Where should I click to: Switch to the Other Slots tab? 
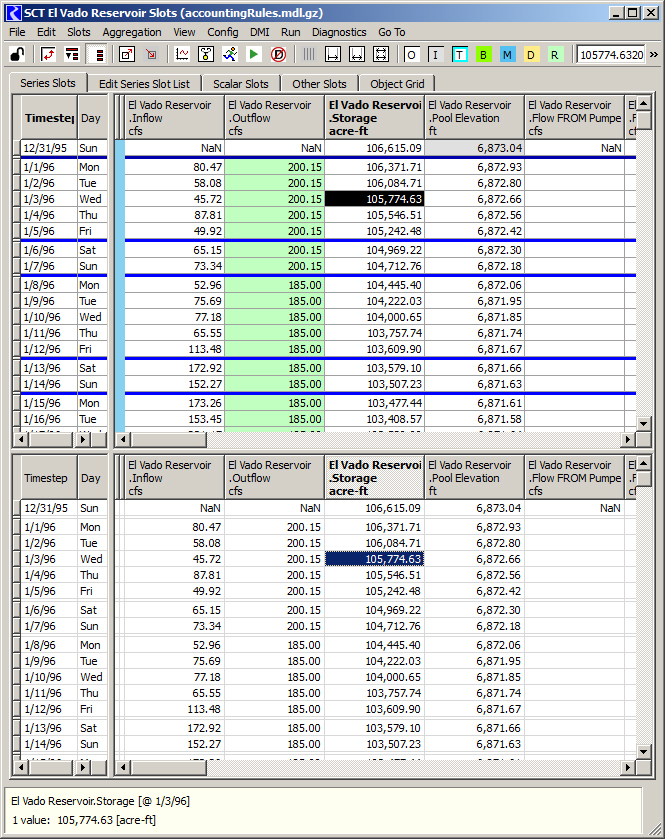(x=319, y=84)
